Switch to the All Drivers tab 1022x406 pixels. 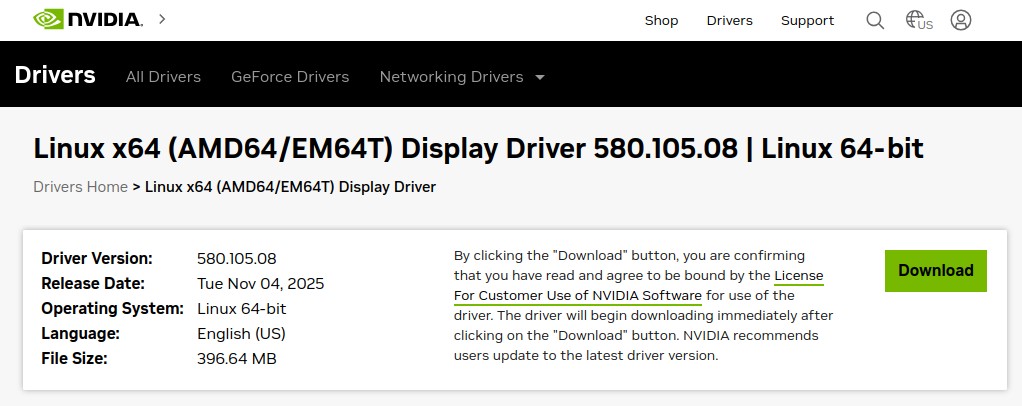pyautogui.click(x=163, y=77)
